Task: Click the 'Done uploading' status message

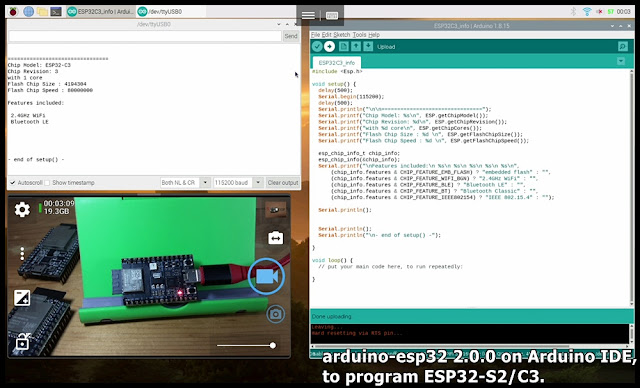Action: 331,316
